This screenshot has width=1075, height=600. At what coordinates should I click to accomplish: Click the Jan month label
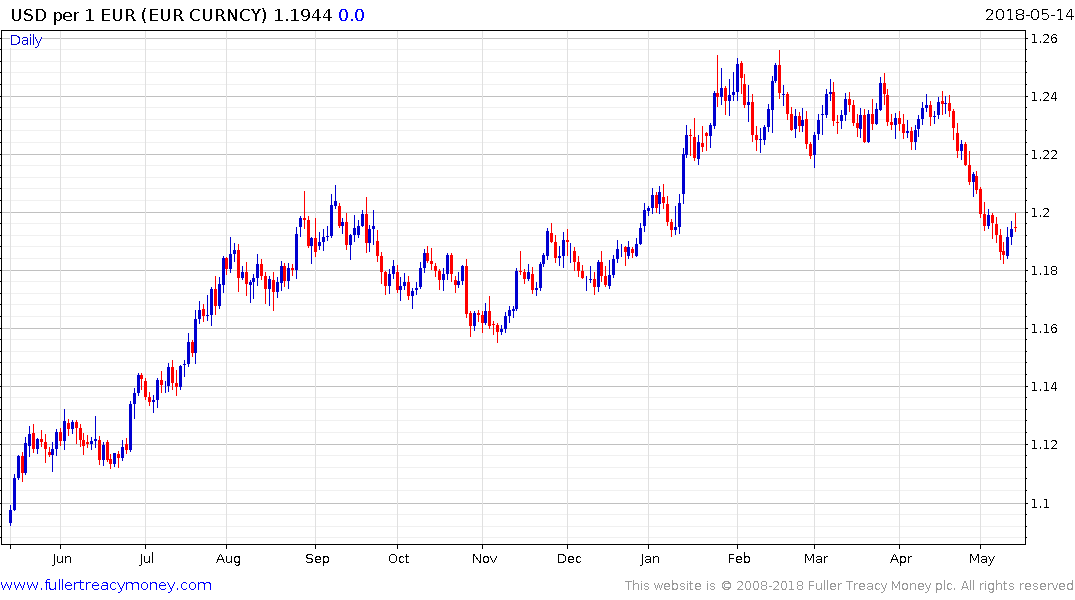[650, 559]
